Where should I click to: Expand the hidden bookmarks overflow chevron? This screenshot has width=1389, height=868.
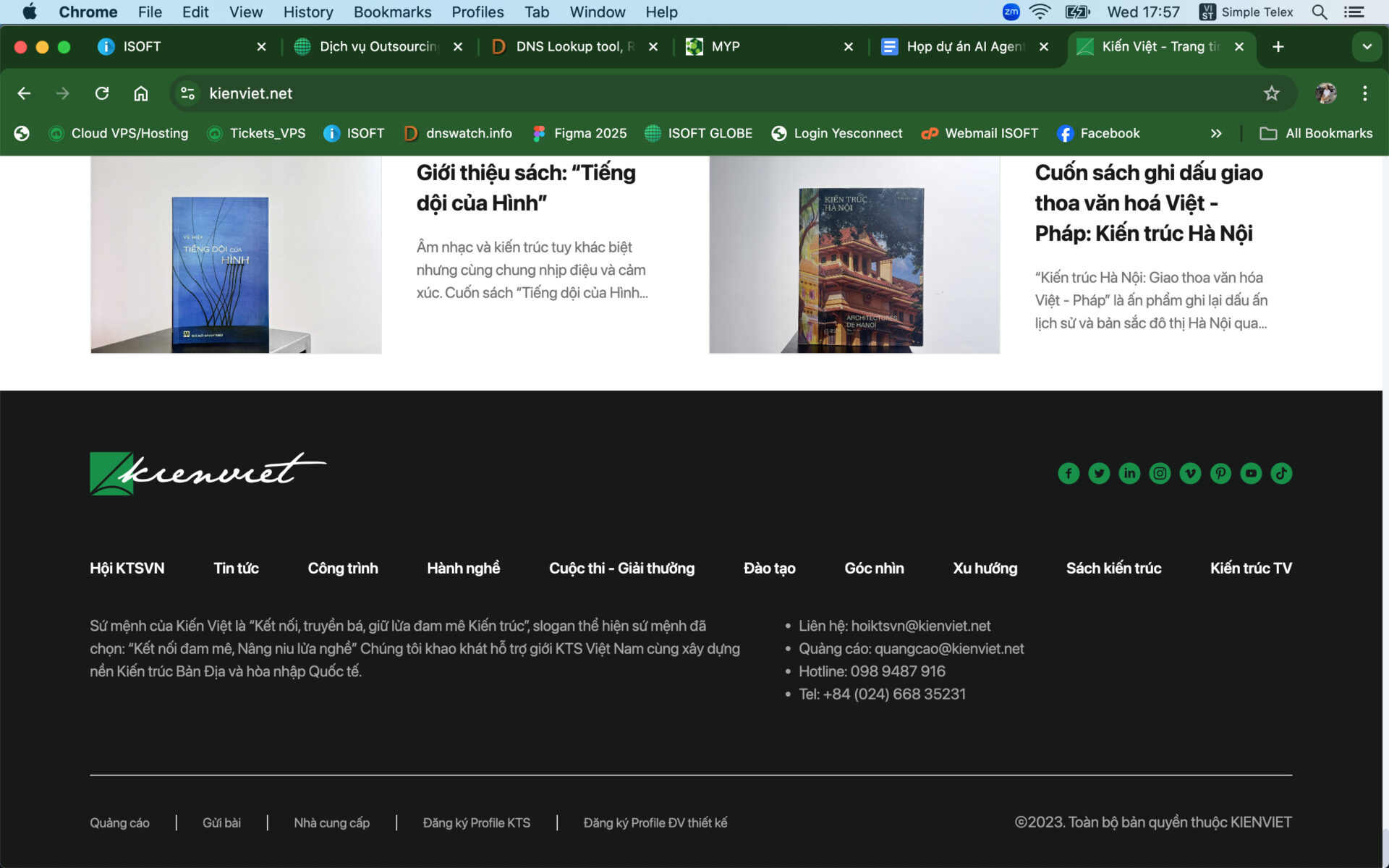pyautogui.click(x=1216, y=133)
